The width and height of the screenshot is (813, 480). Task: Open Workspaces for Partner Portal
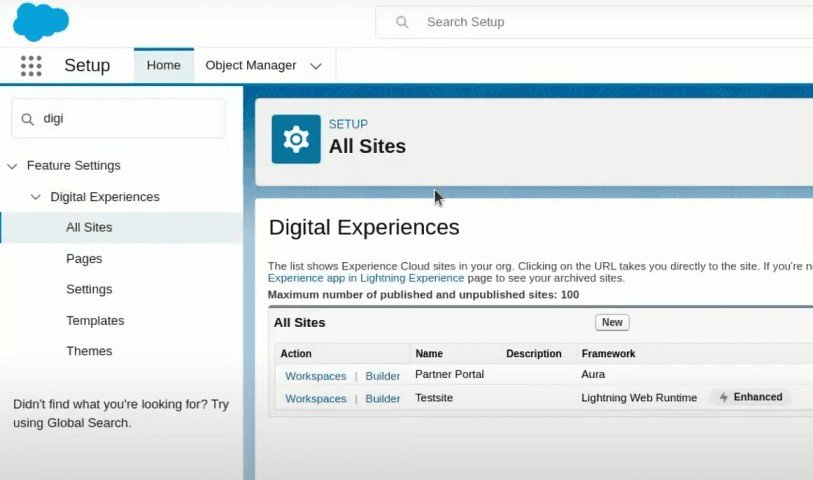(316, 376)
